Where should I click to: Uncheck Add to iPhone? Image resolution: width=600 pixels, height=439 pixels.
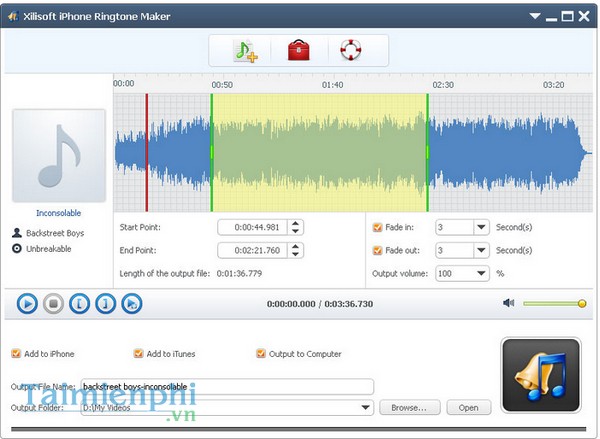16,354
